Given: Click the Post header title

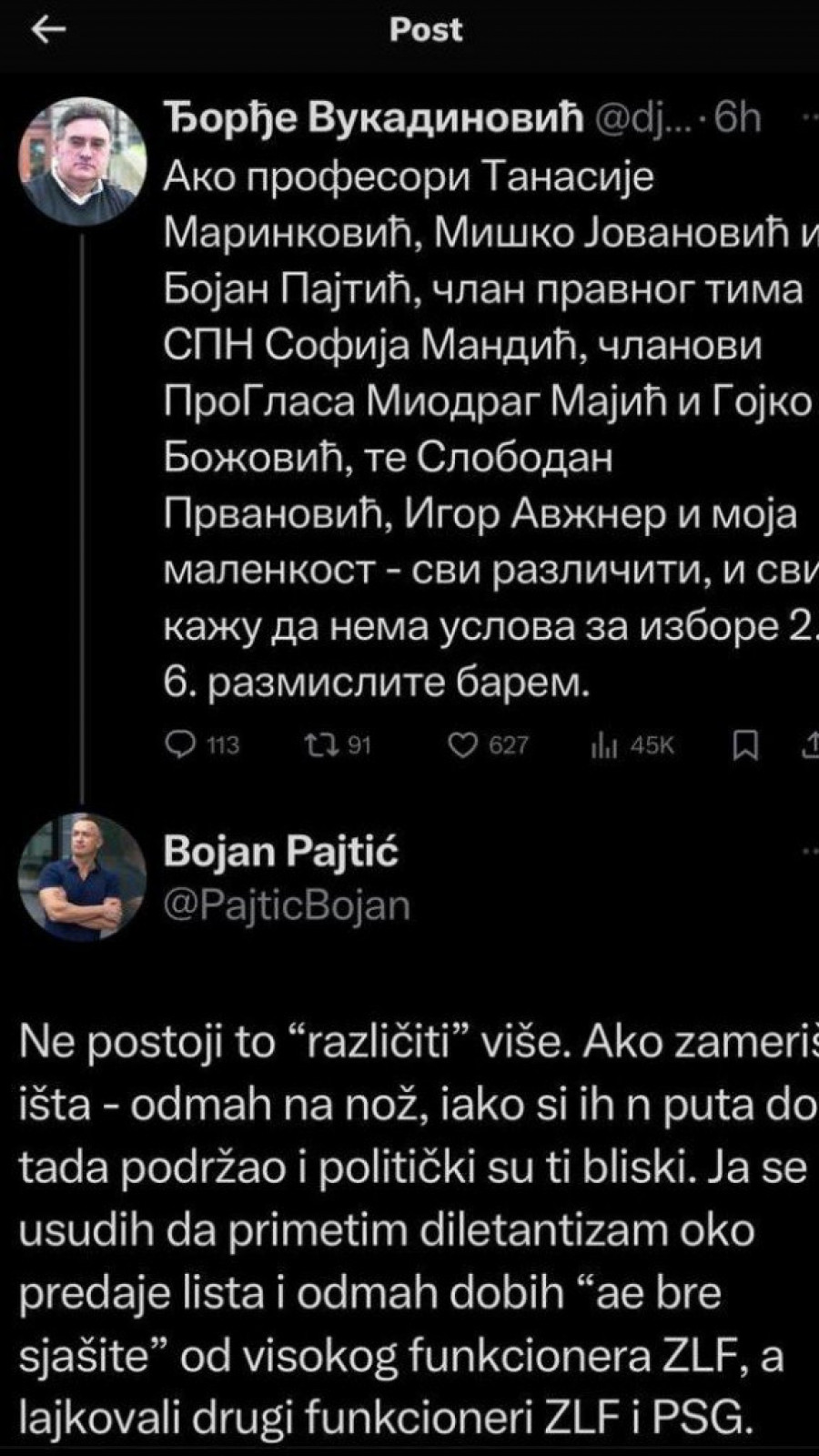Looking at the screenshot, I should tap(426, 30).
